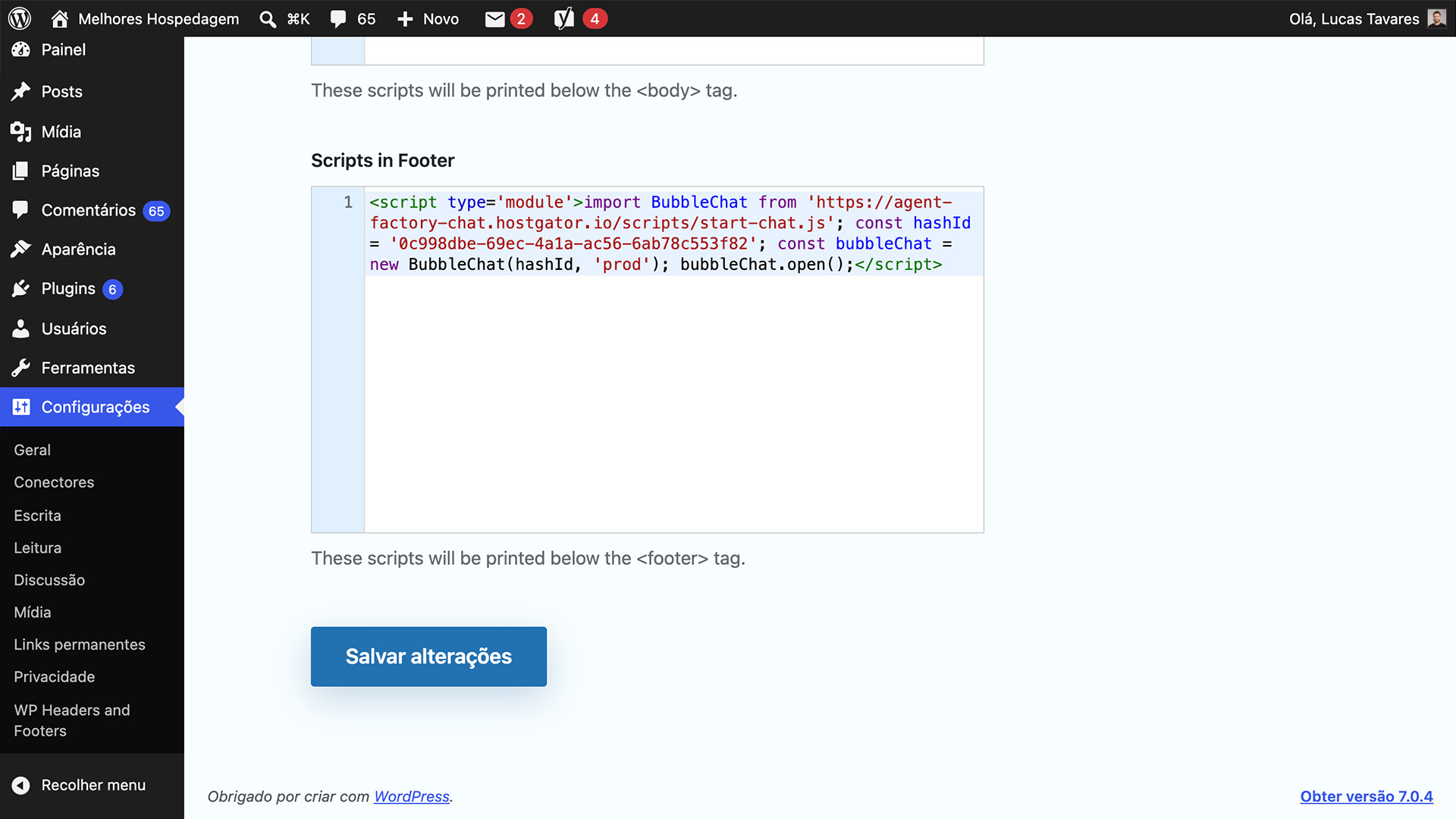
Task: Click the Scripts in Footer heading
Action: point(382,161)
